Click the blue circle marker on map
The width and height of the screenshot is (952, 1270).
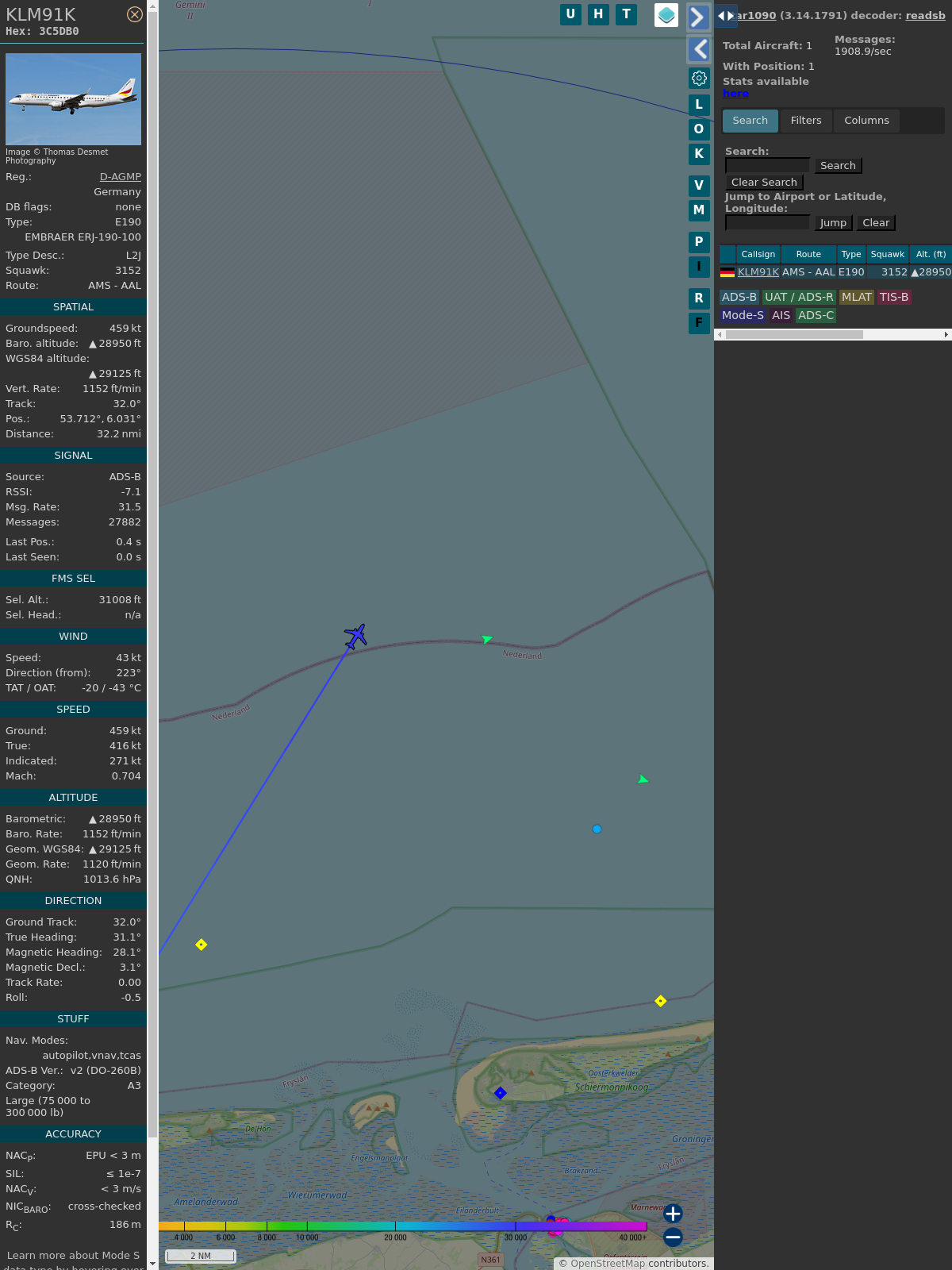coord(597,829)
